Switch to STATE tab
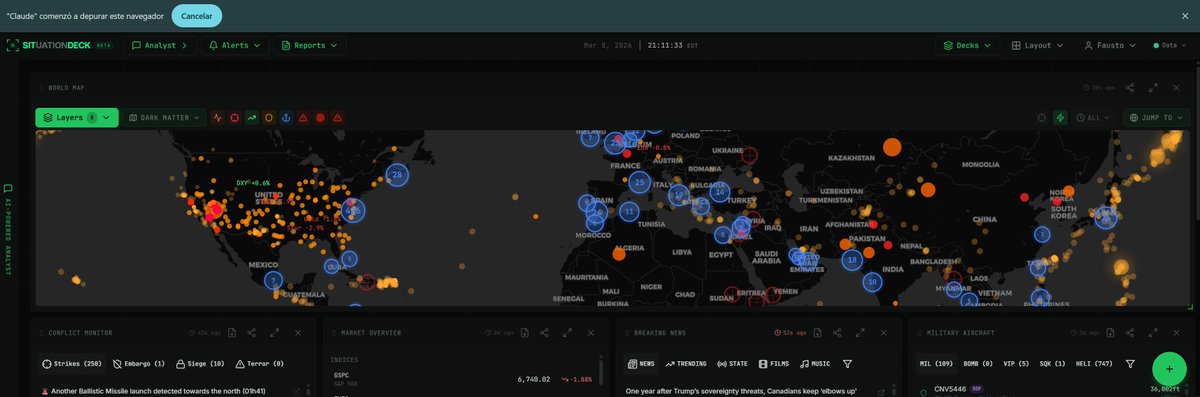Screen dimensions: 1200x397 (733, 364)
